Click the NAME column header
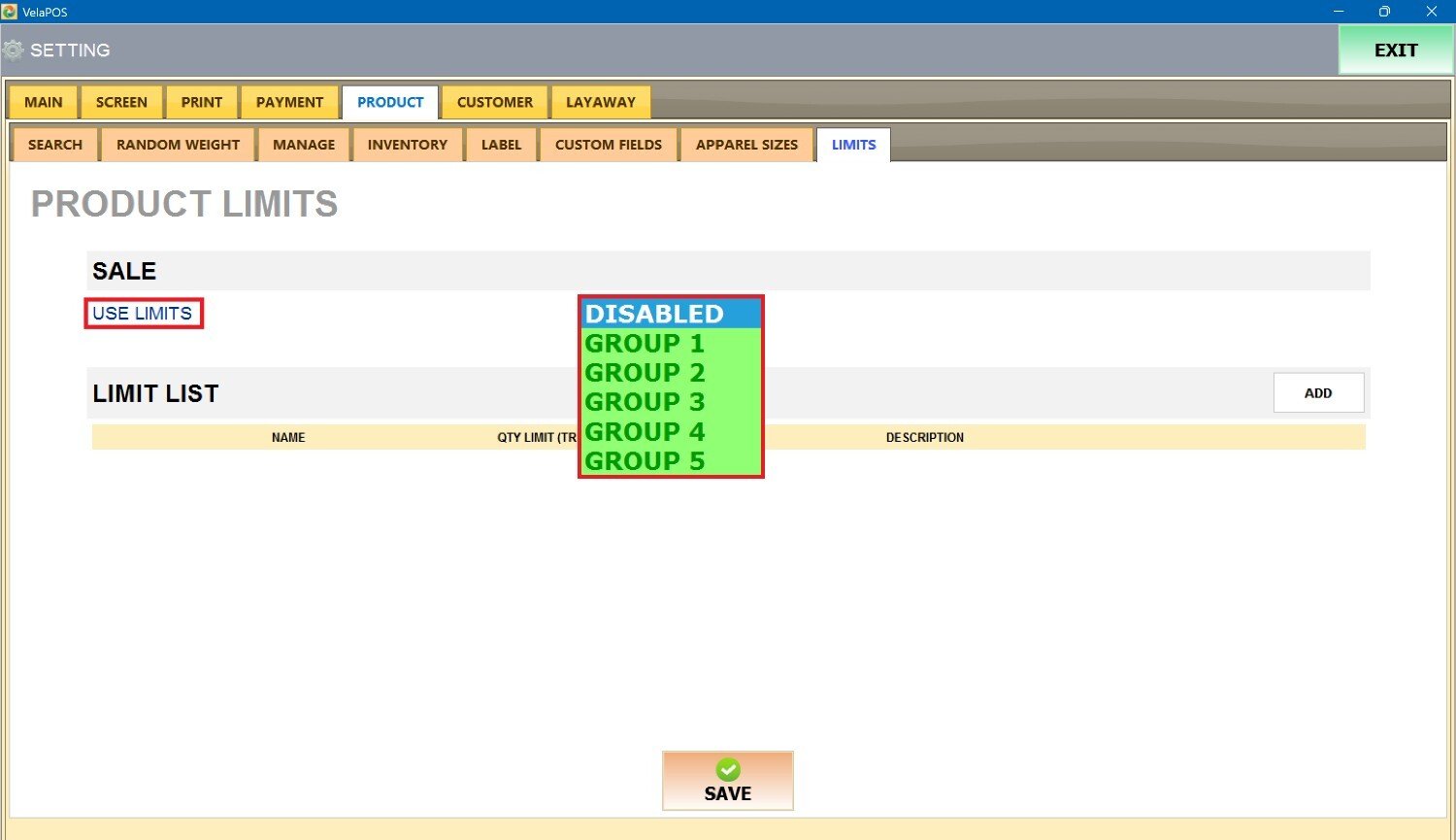The image size is (1456, 840). [288, 438]
